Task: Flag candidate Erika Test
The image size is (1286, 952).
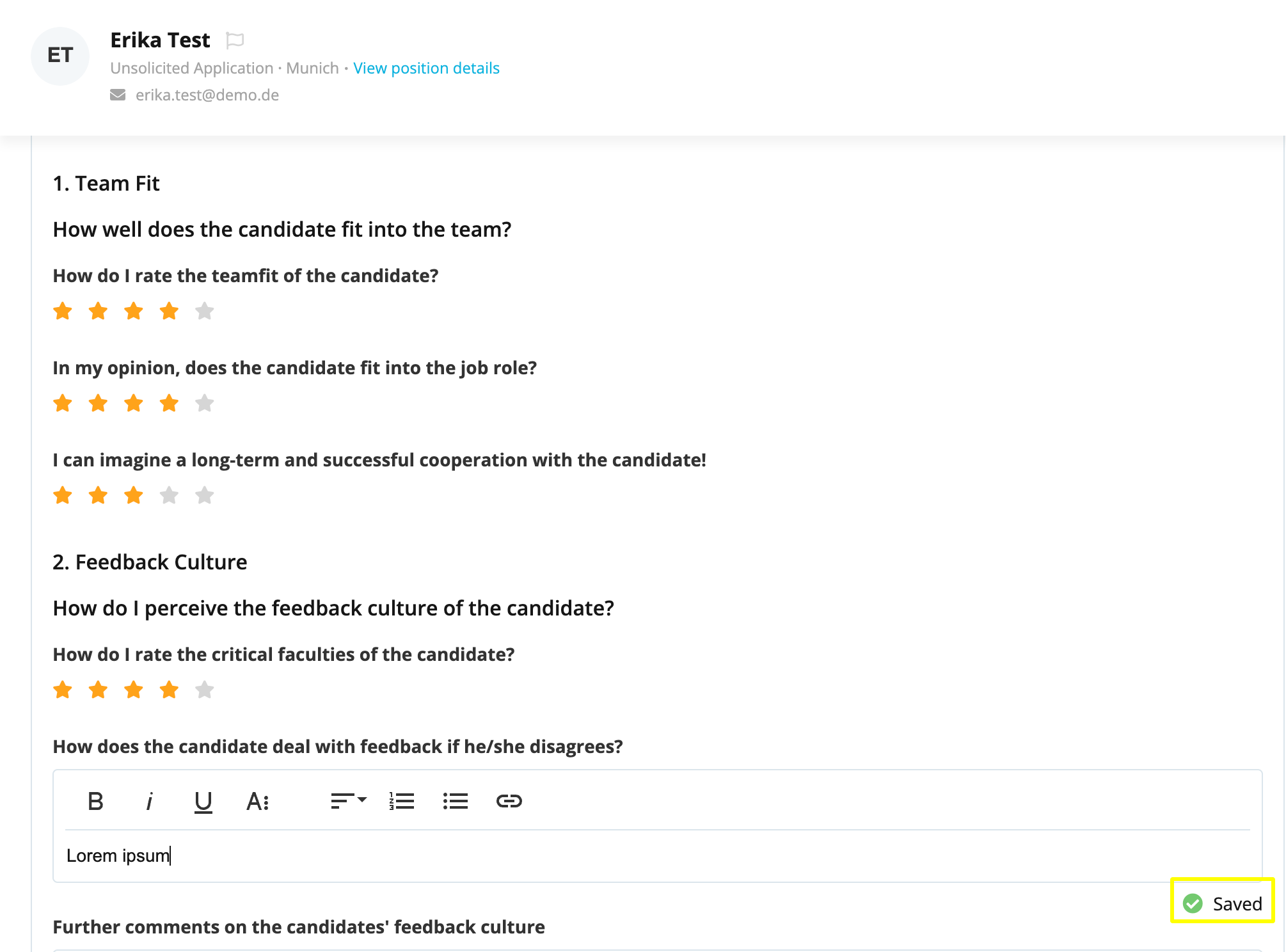Action: 235,40
